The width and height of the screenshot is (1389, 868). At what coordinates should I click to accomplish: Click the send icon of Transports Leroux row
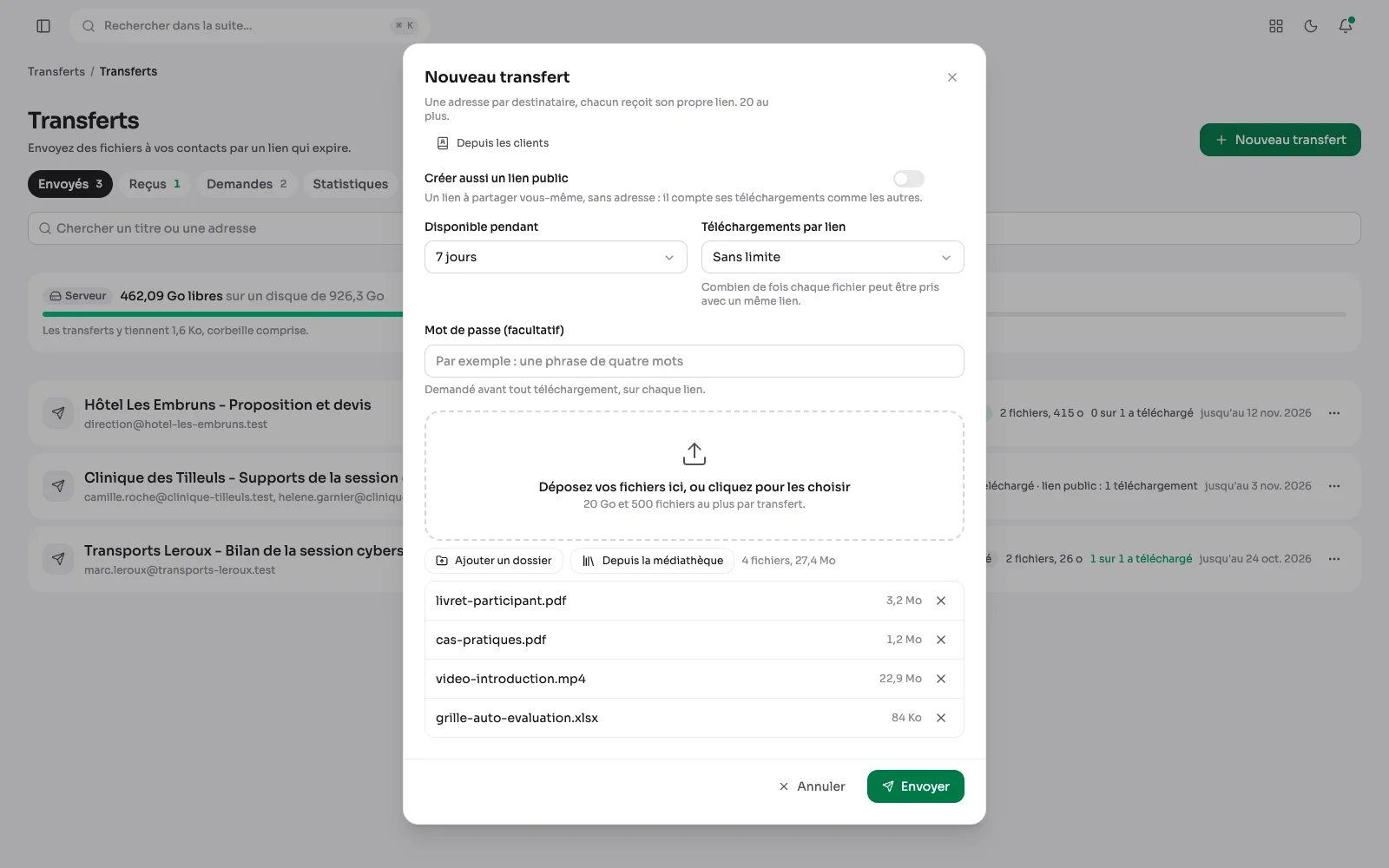click(x=58, y=559)
